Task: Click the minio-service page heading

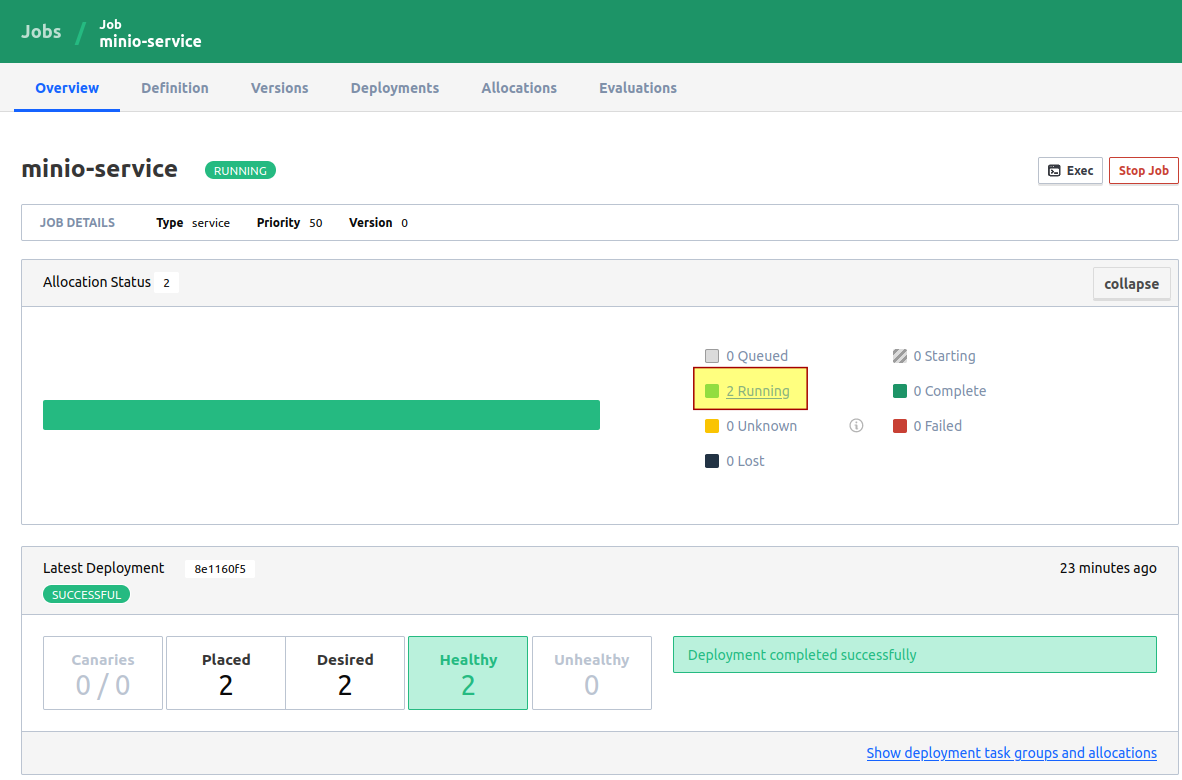Action: tap(100, 169)
